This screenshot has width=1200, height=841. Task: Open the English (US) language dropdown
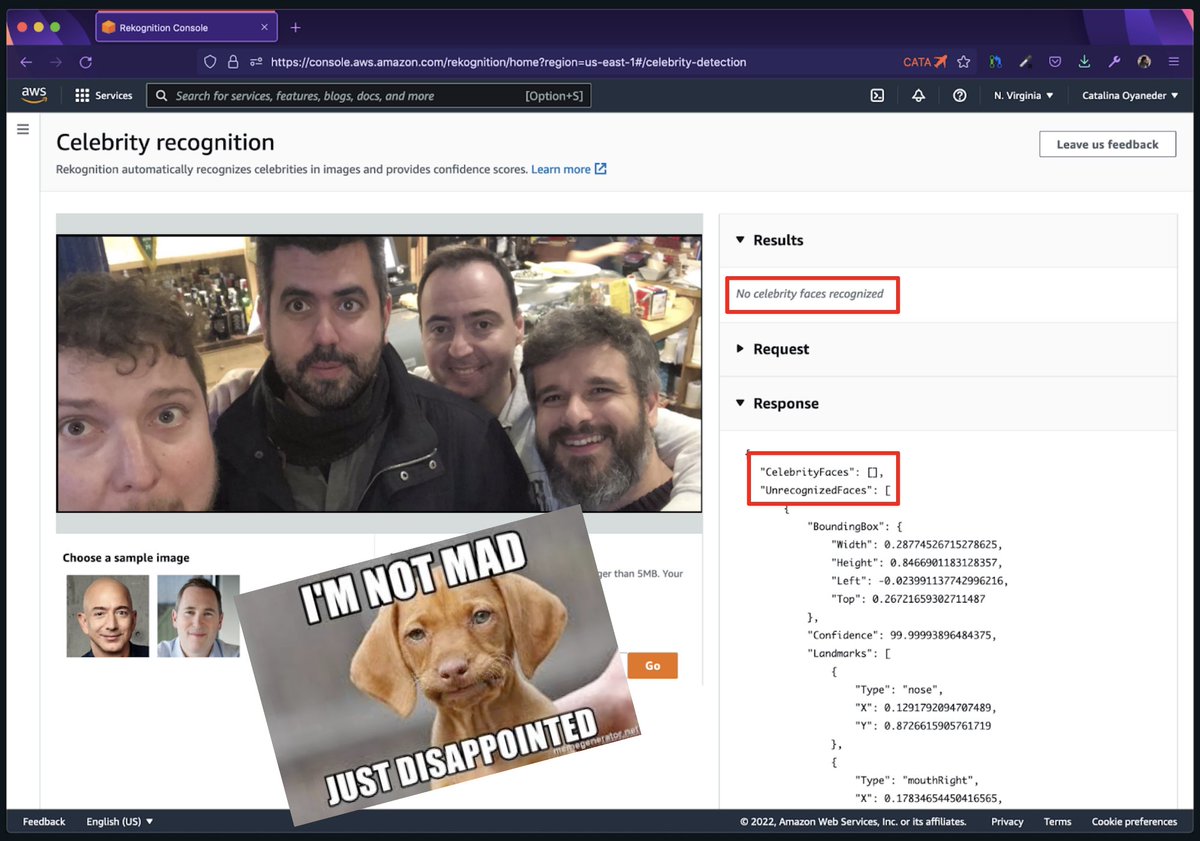tap(118, 821)
